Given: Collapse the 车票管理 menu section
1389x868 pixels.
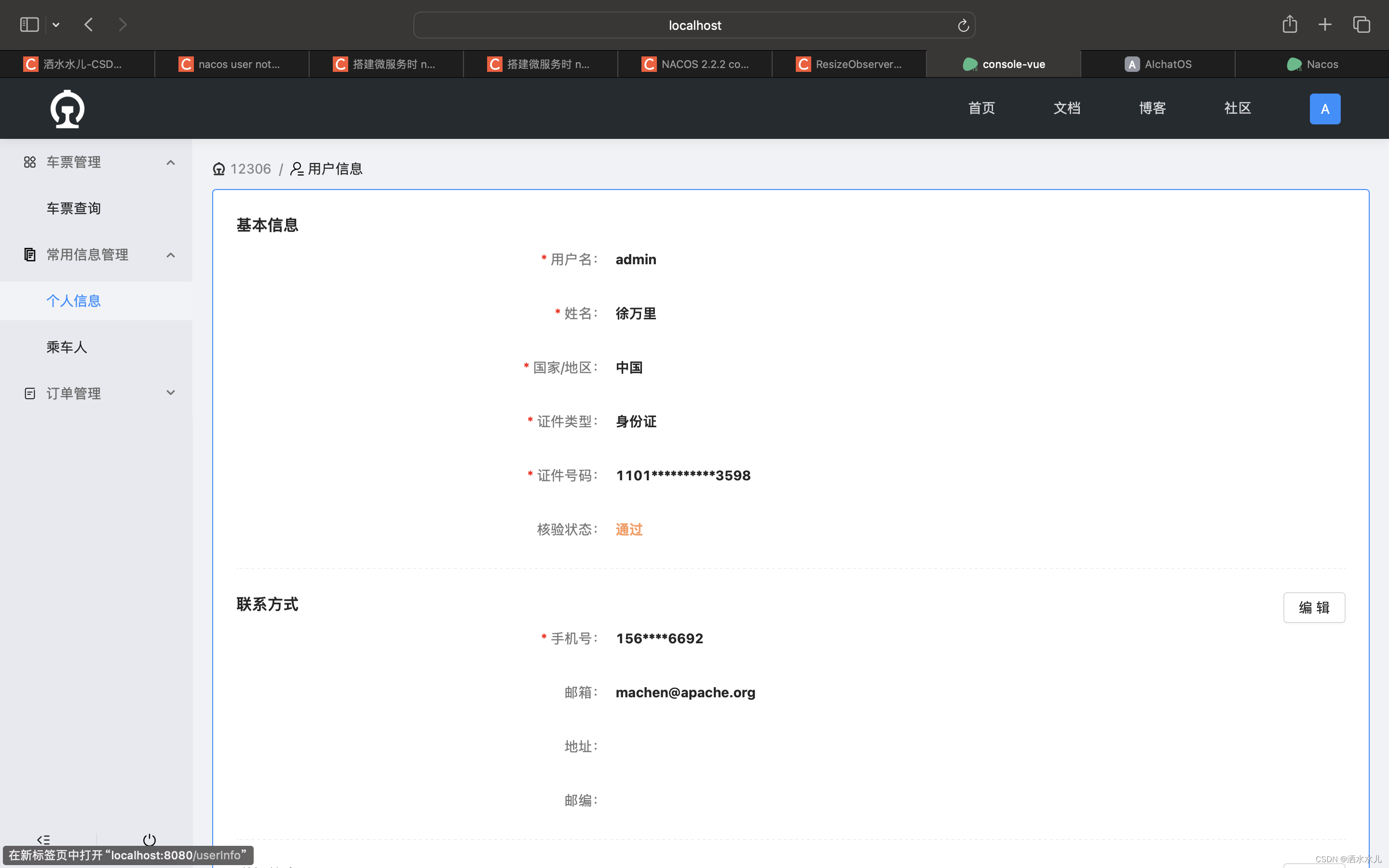Looking at the screenshot, I should (x=170, y=163).
